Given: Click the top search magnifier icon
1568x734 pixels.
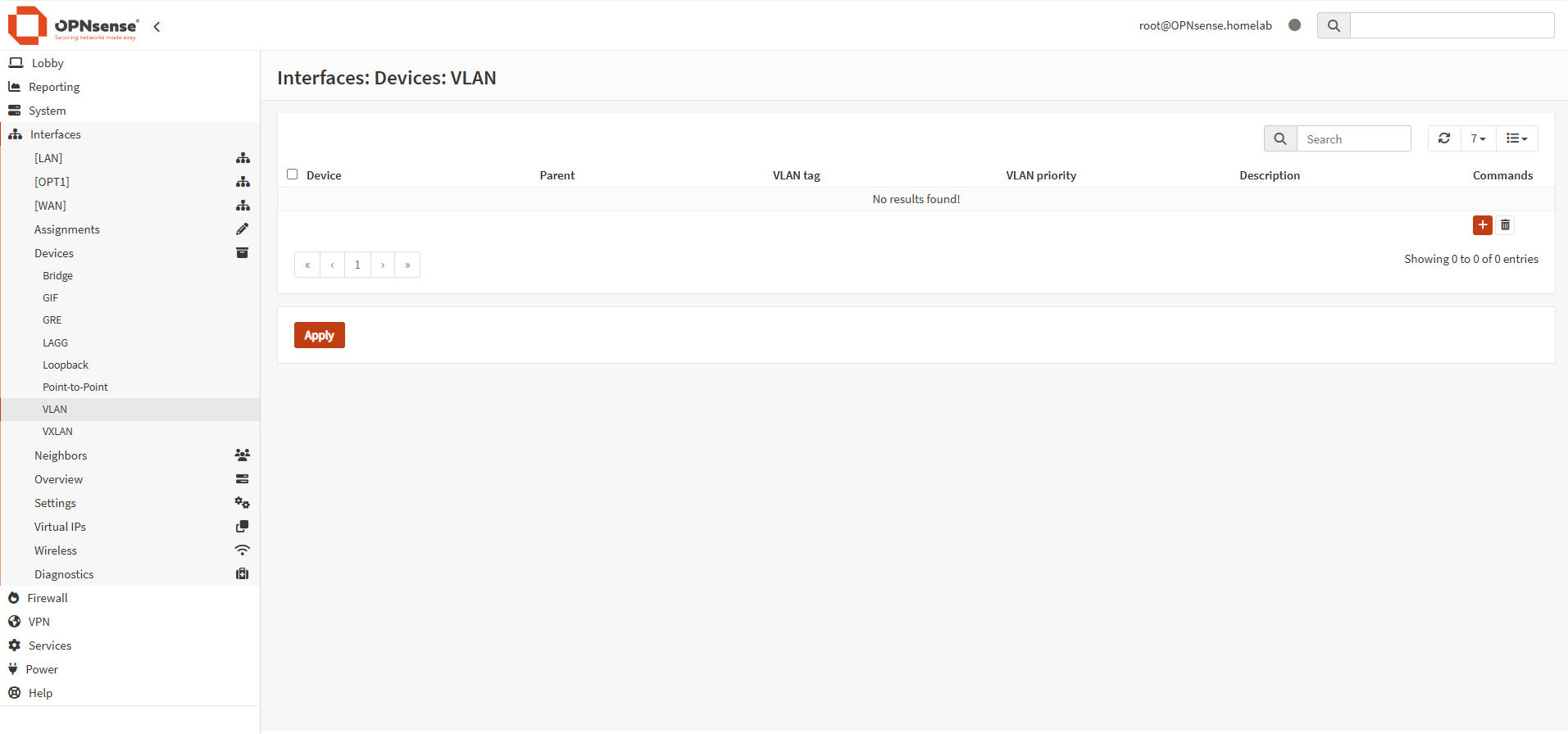Looking at the screenshot, I should pyautogui.click(x=1334, y=25).
